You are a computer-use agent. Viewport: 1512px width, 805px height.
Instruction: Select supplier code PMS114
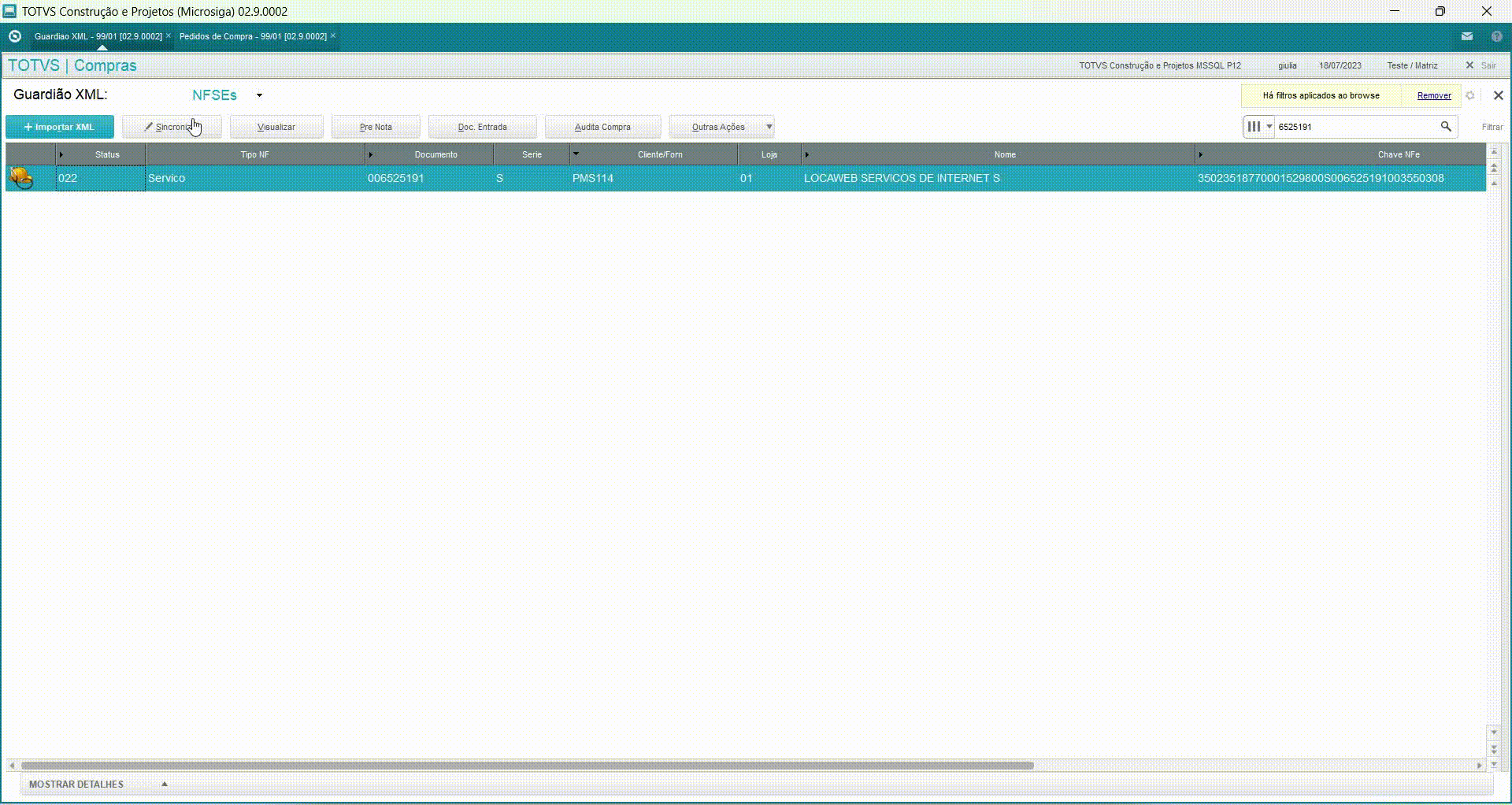click(x=654, y=178)
